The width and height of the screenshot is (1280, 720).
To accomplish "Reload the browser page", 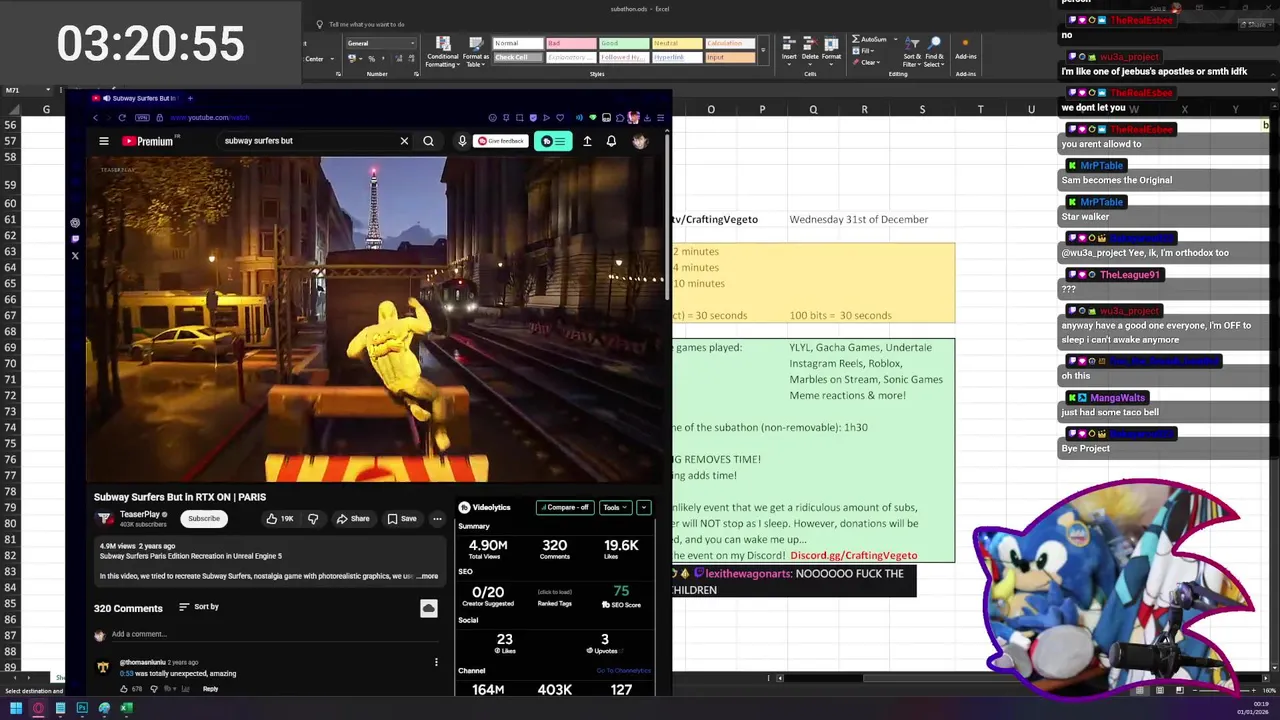I will [122, 118].
